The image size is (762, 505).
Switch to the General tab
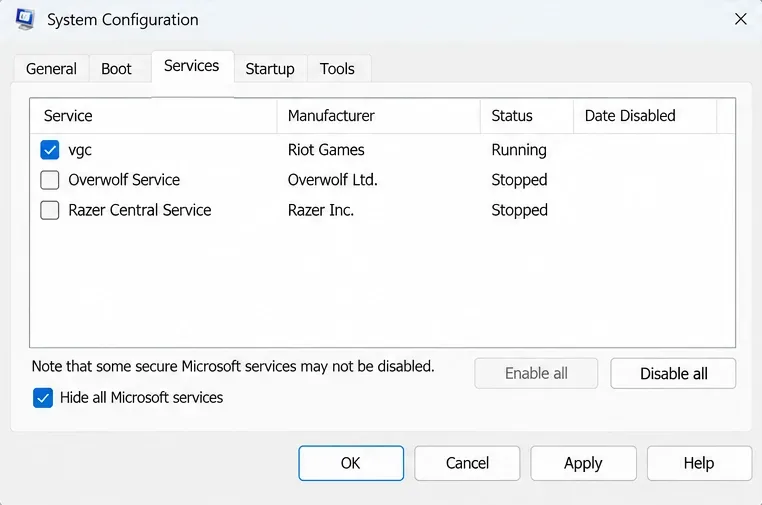(x=52, y=69)
